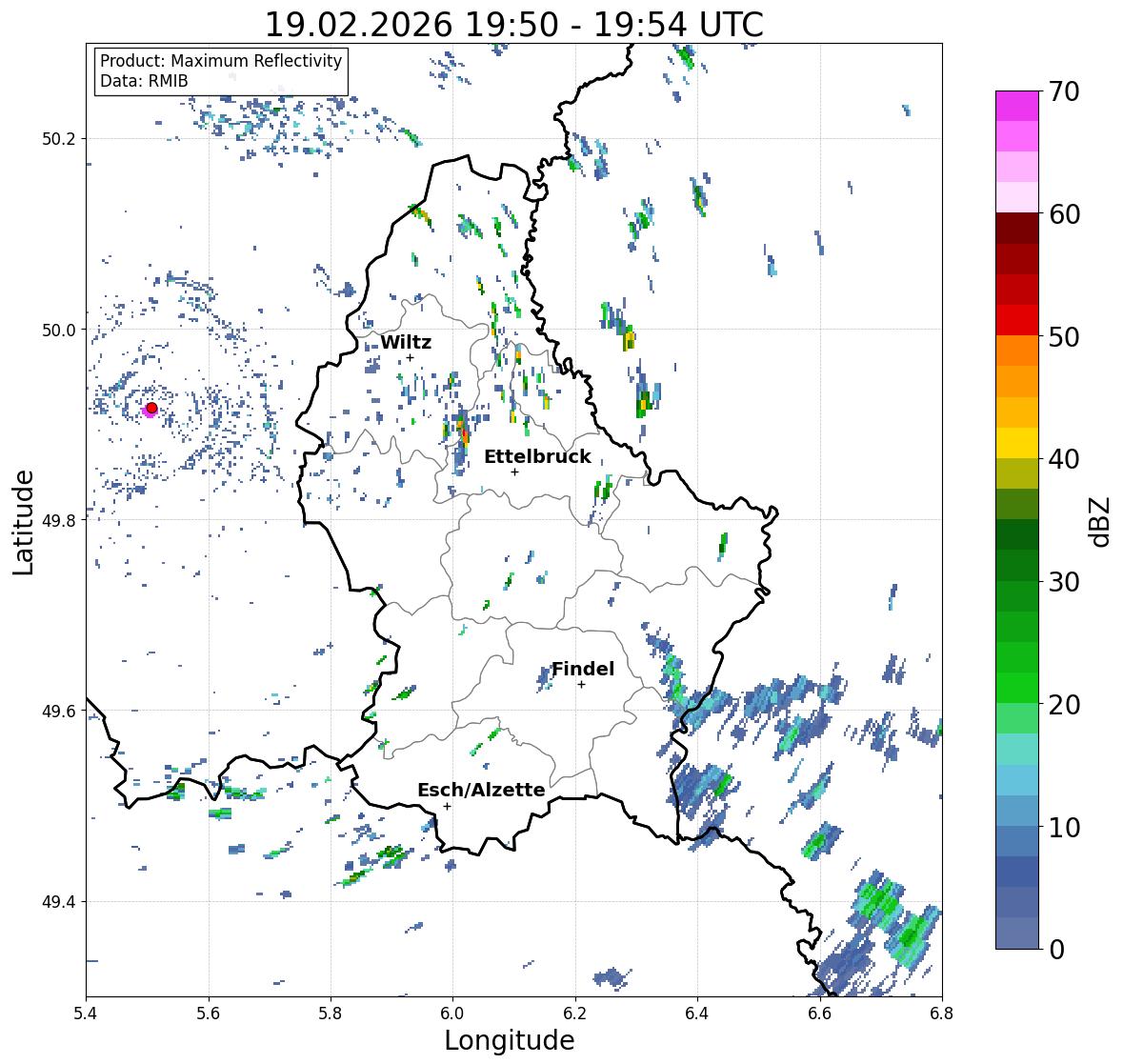Select the Findel city label

(x=583, y=669)
